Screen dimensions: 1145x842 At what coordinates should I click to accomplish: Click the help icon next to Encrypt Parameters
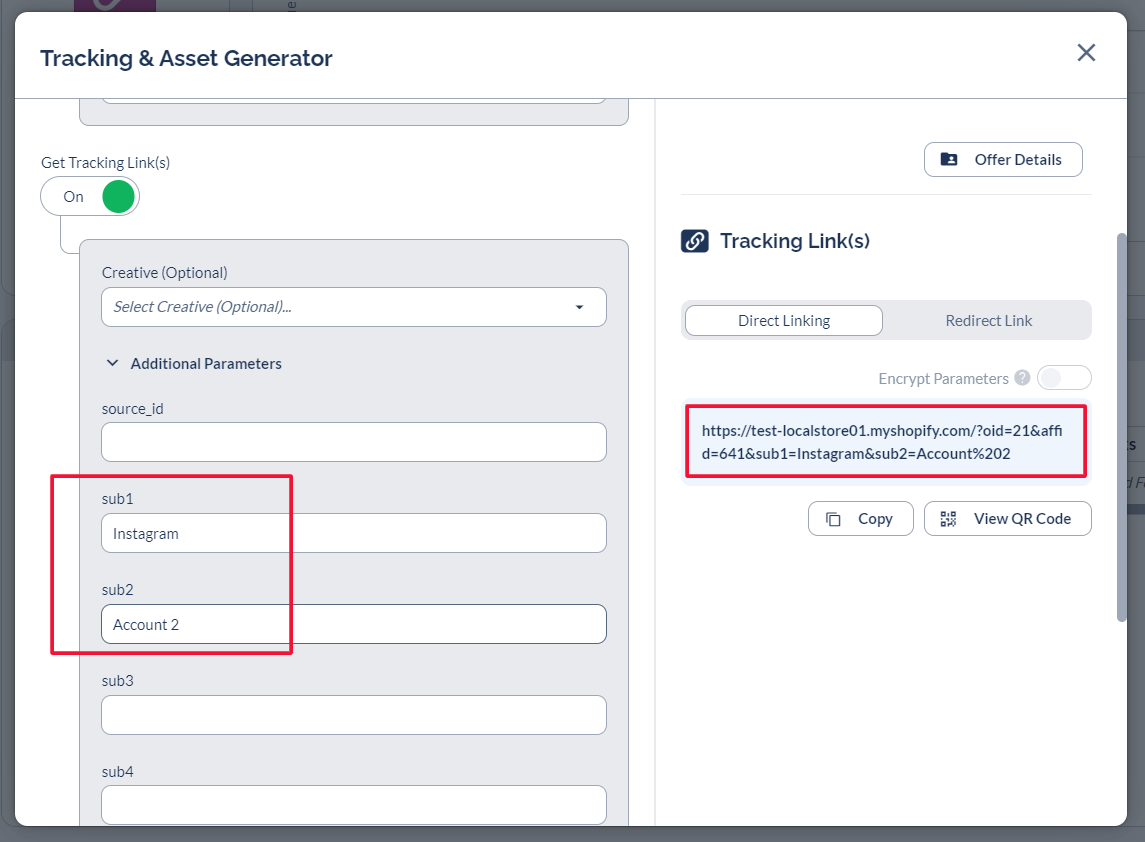1022,378
